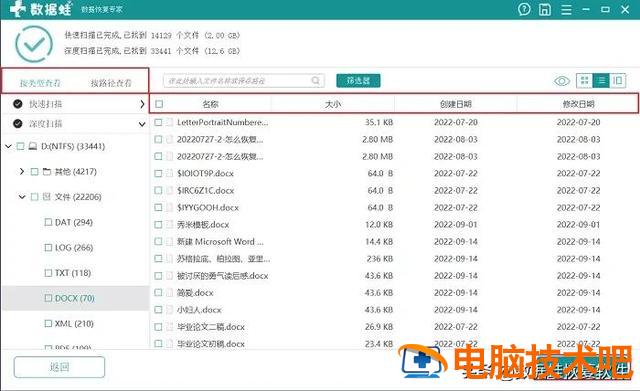Check the TXT (118) checkbox

48,273
